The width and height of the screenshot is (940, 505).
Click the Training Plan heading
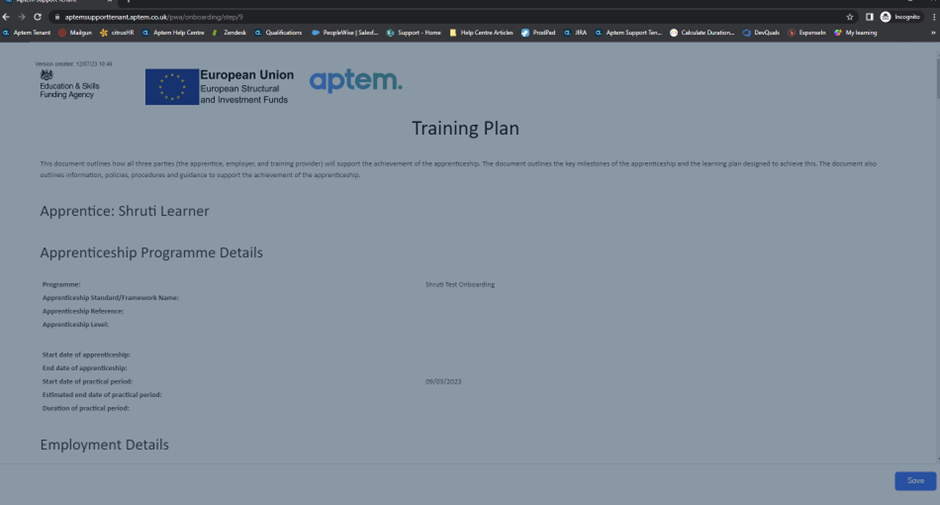coord(465,128)
